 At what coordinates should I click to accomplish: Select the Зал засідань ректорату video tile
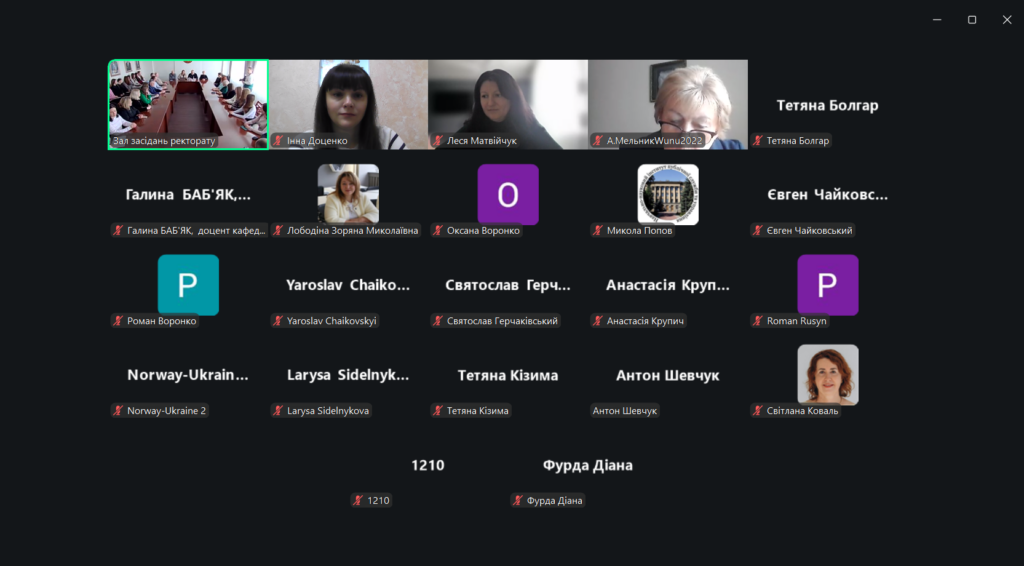coord(188,104)
